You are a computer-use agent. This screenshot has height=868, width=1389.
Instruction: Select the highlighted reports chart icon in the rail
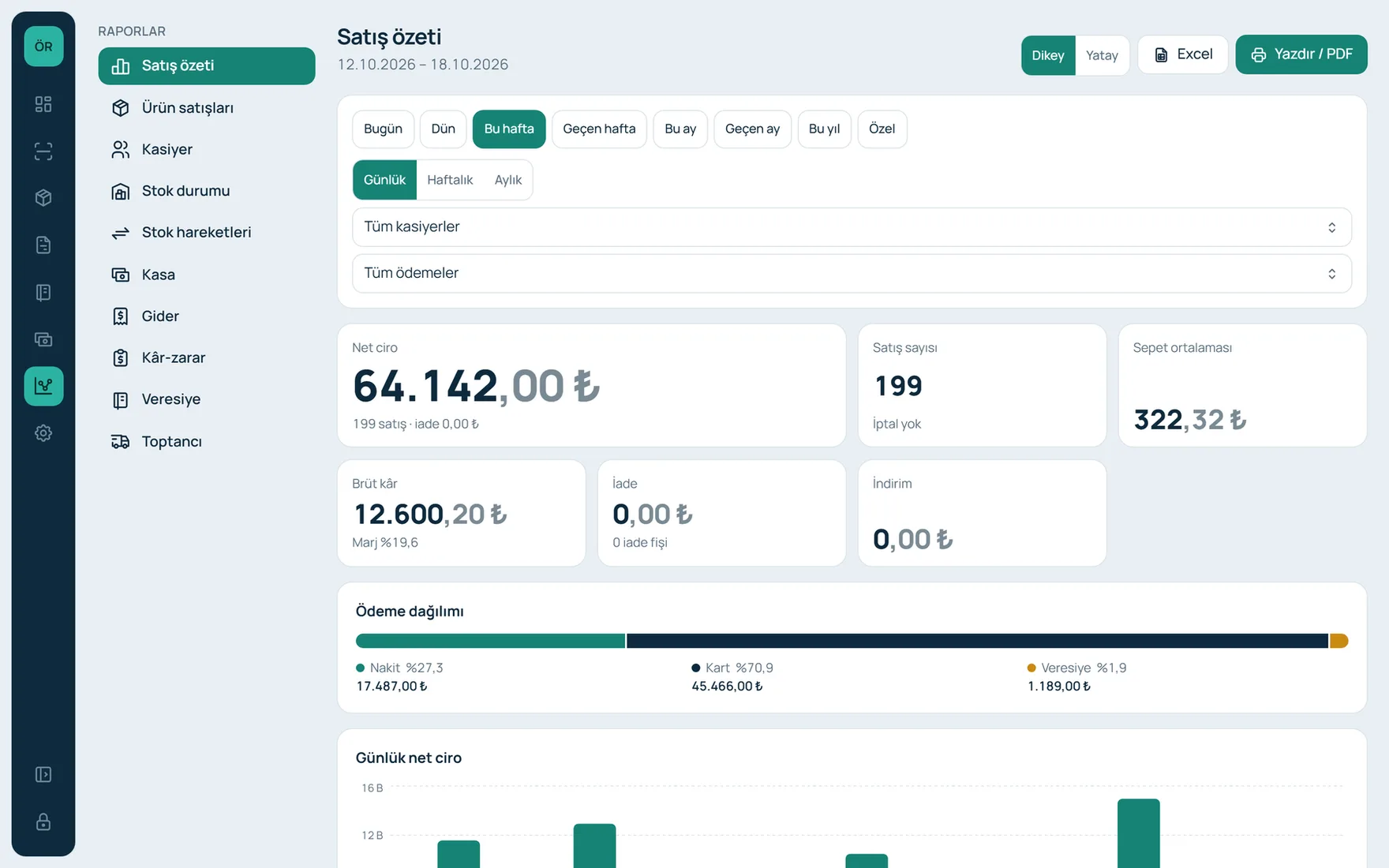click(x=43, y=386)
